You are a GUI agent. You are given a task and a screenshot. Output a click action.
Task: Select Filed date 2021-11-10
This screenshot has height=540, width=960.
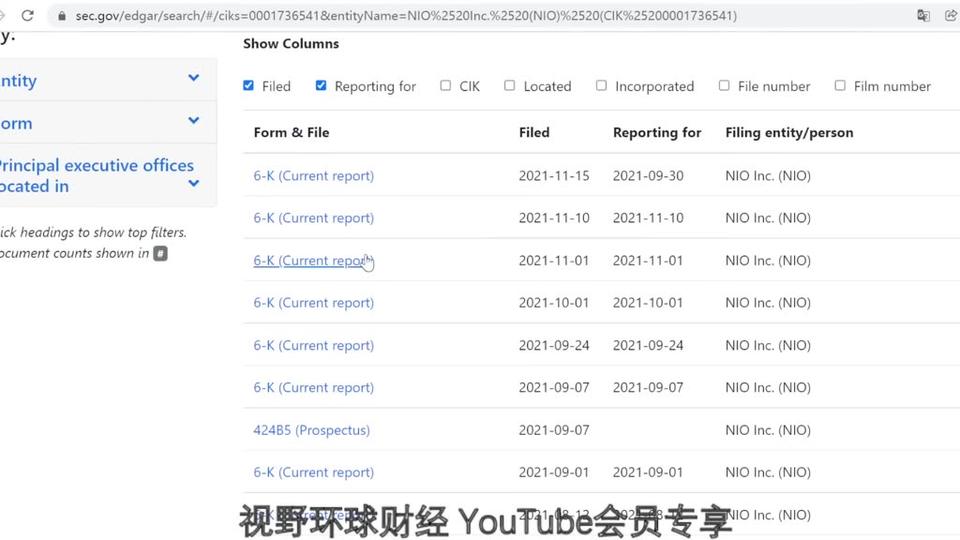554,218
